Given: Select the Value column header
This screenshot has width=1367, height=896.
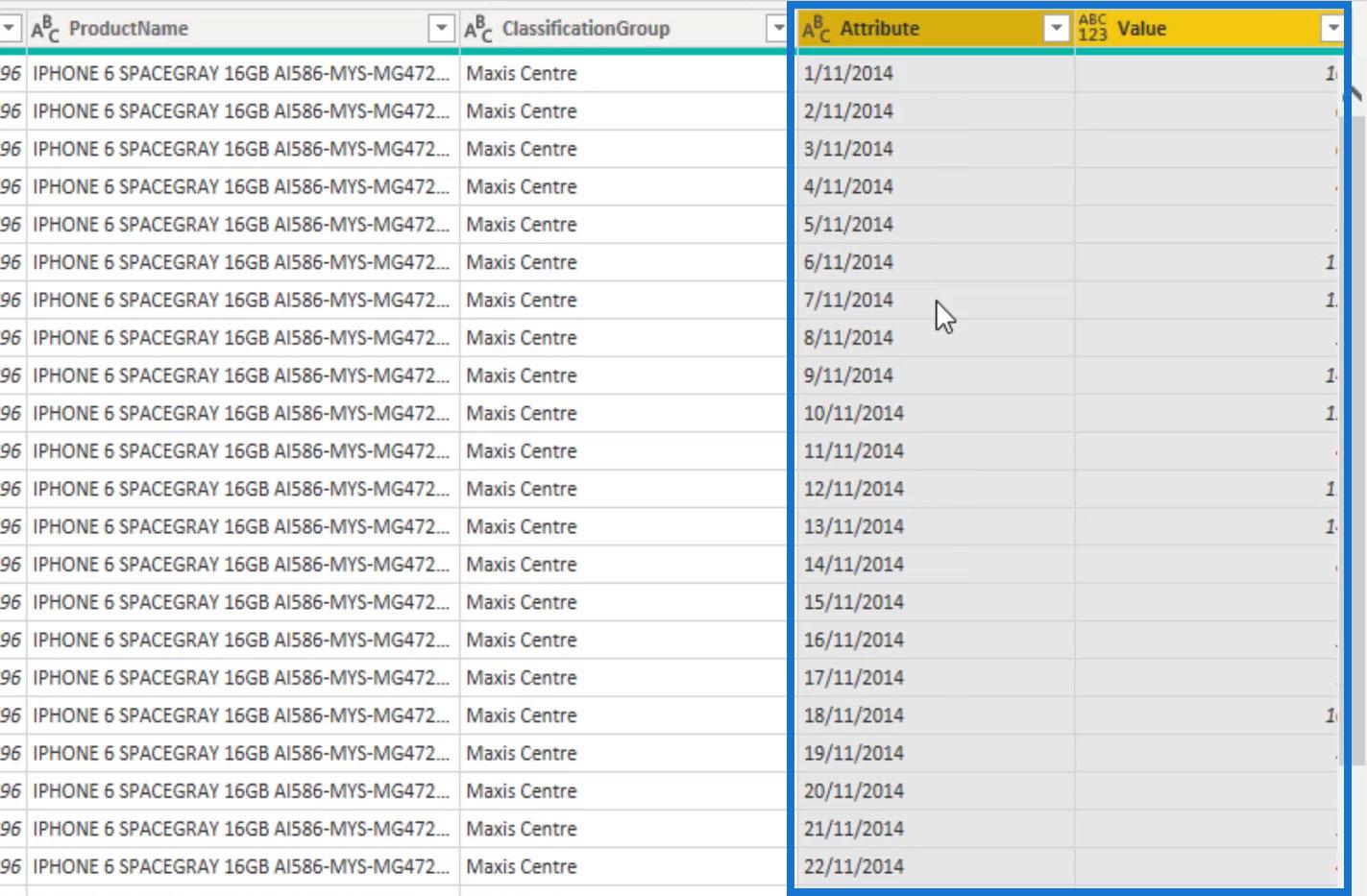Looking at the screenshot, I should point(1210,29).
